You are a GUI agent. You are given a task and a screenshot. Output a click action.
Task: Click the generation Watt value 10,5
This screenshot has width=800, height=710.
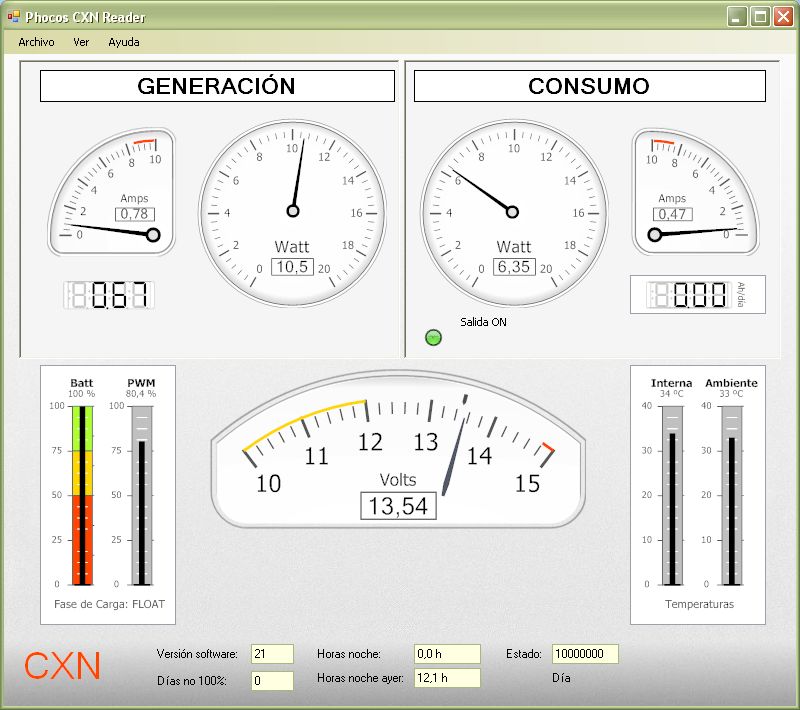click(292, 267)
